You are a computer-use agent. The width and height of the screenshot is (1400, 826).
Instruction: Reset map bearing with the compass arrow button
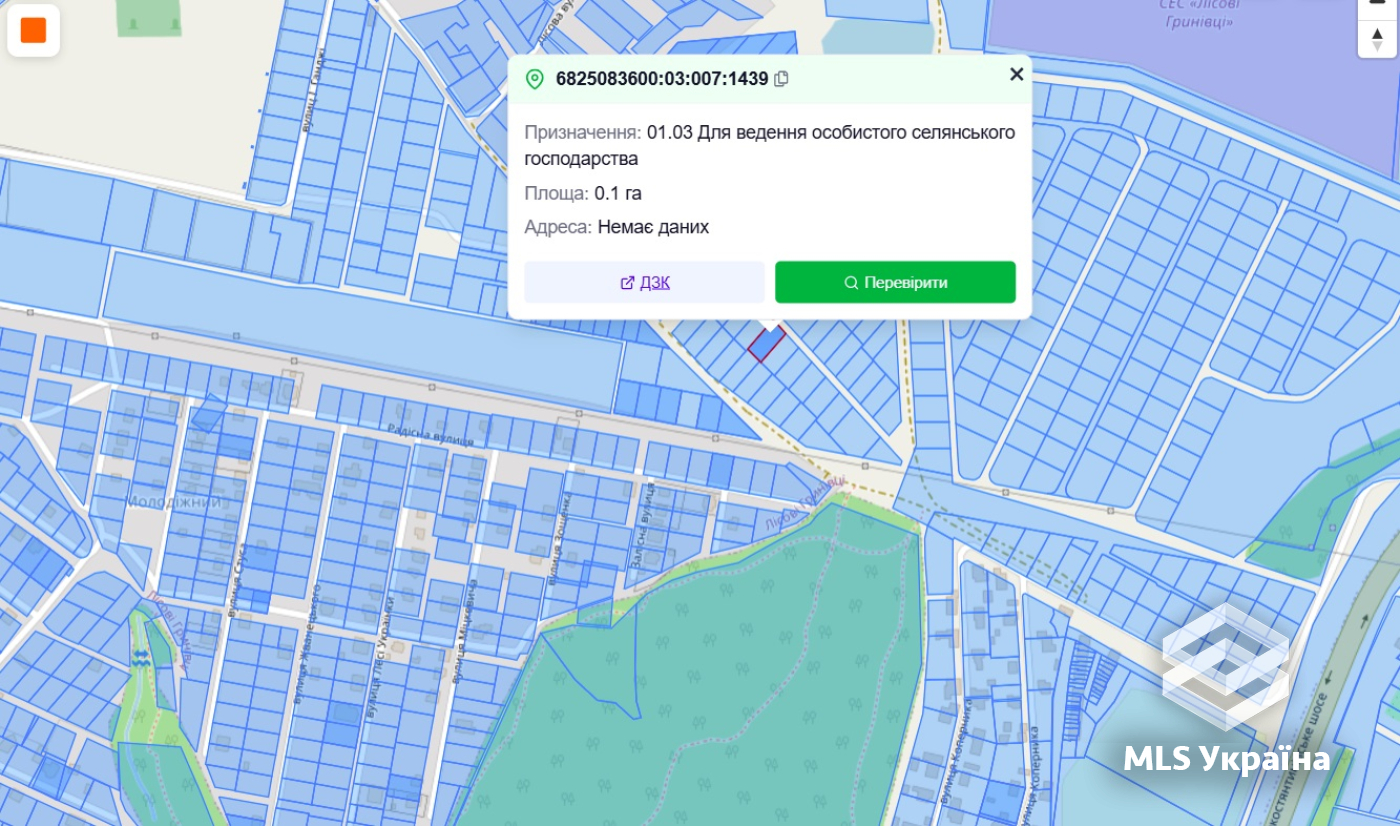point(1377,39)
